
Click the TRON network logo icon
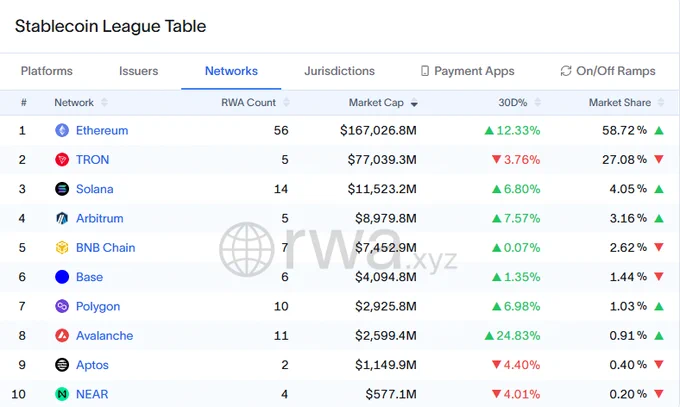coord(62,160)
